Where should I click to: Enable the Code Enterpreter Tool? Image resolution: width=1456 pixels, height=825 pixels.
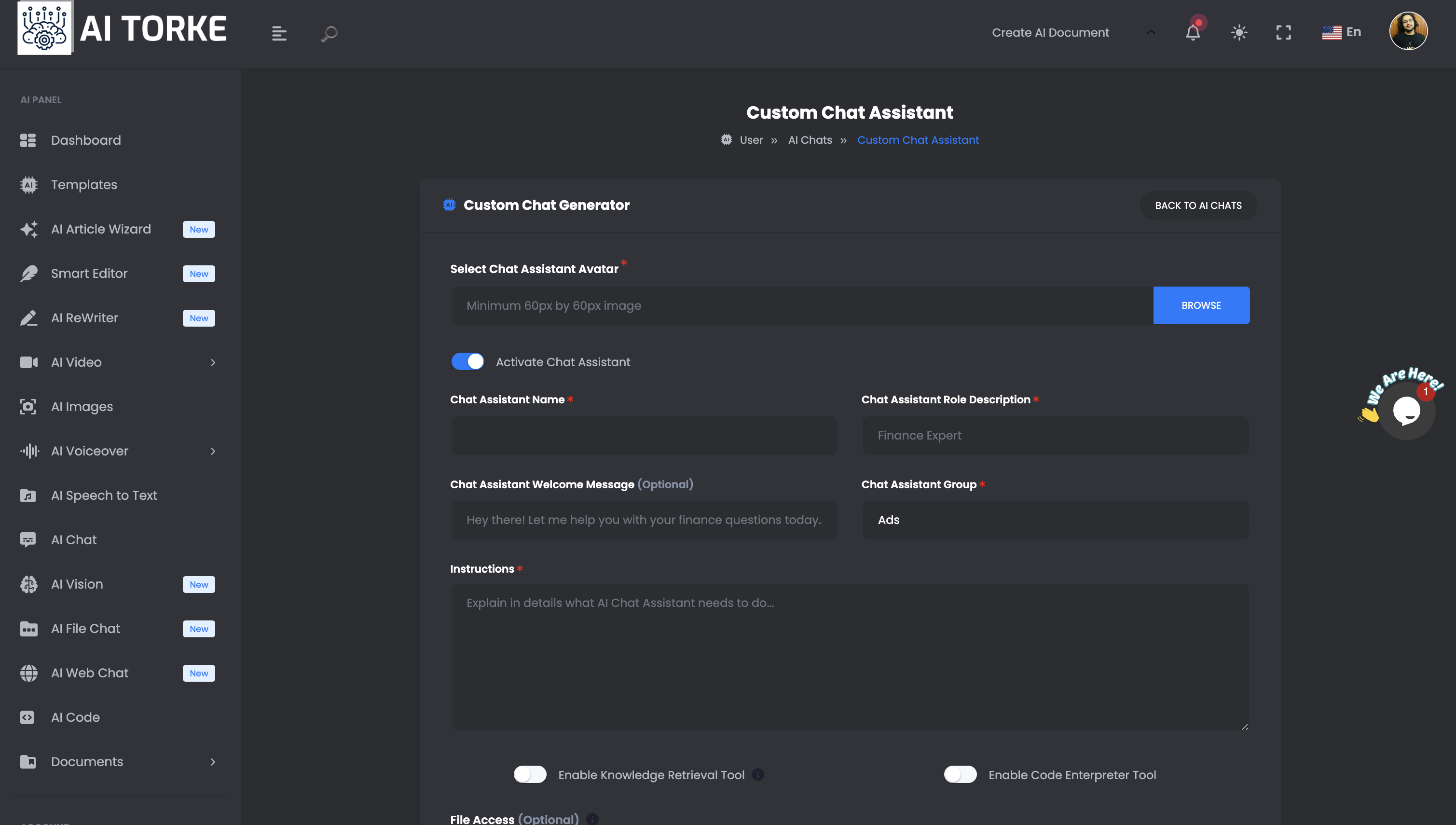tap(960, 774)
